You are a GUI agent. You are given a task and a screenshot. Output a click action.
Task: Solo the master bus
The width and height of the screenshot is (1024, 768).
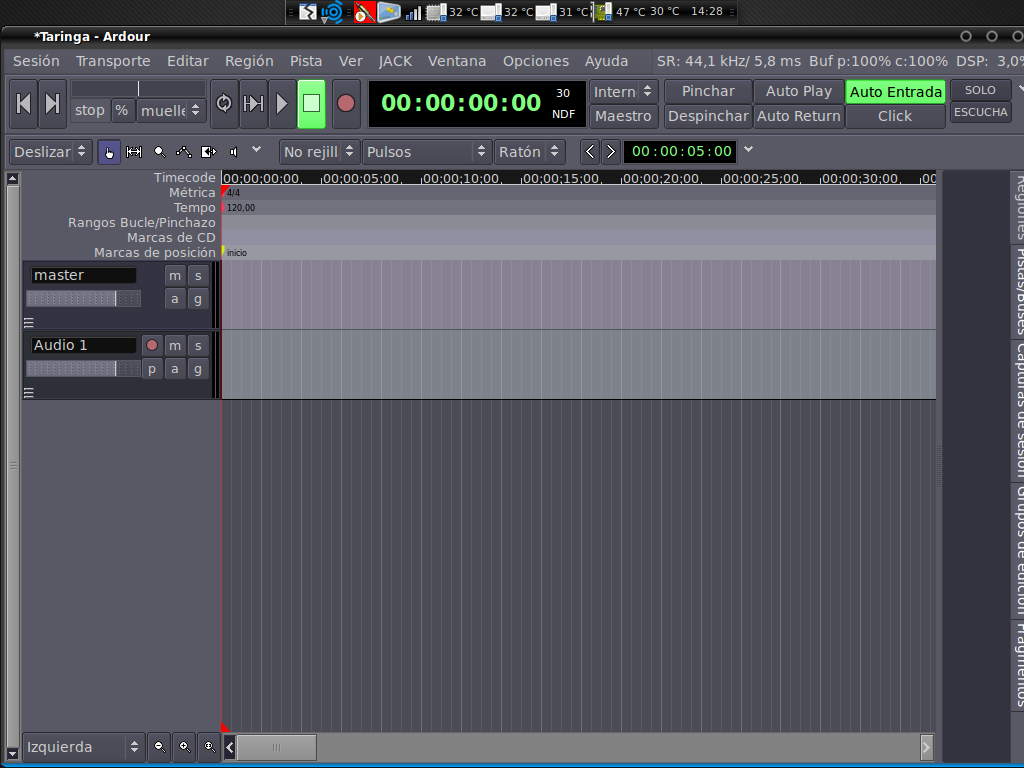198,276
